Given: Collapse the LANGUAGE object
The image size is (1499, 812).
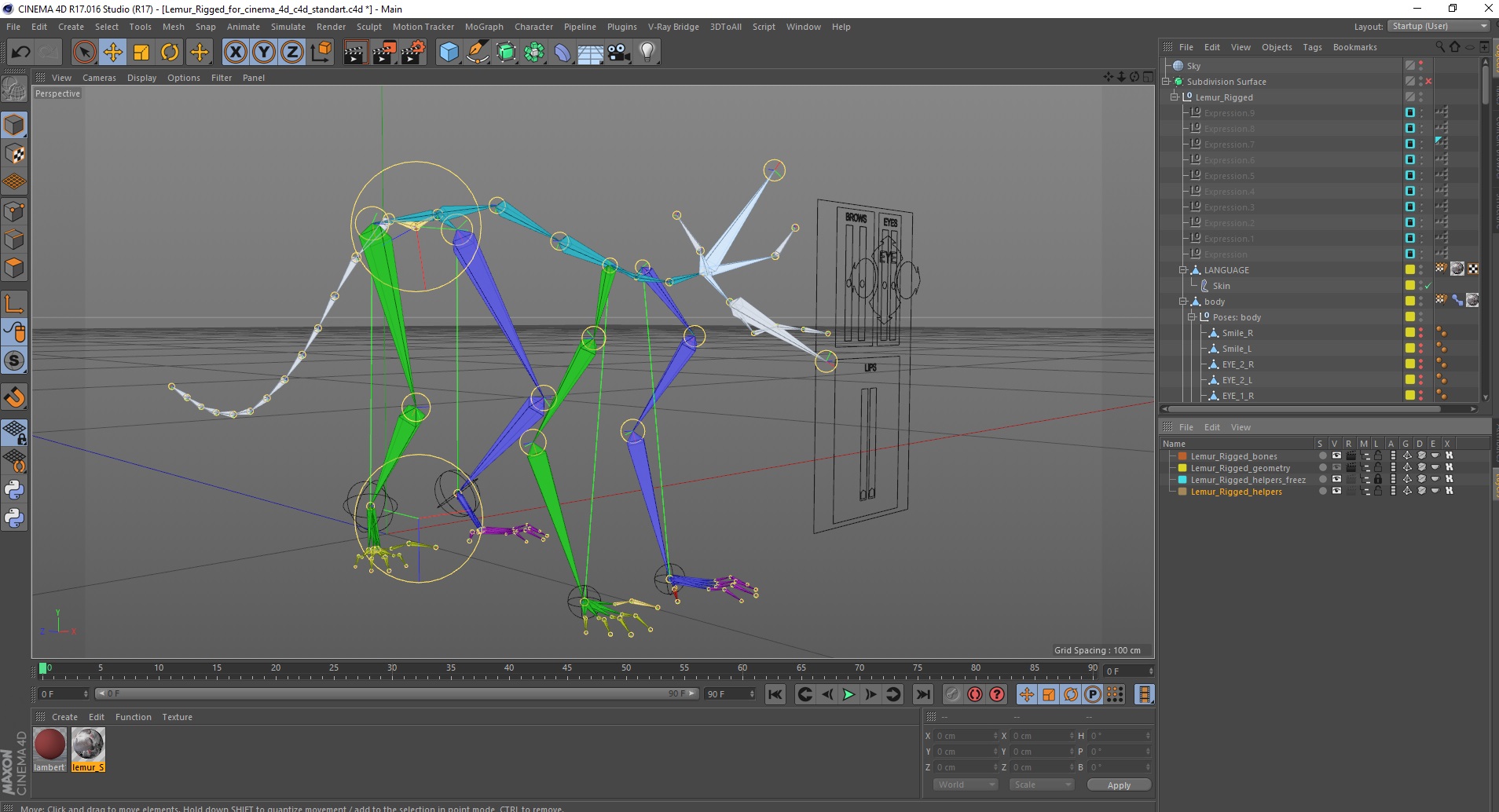Looking at the screenshot, I should (x=1183, y=270).
